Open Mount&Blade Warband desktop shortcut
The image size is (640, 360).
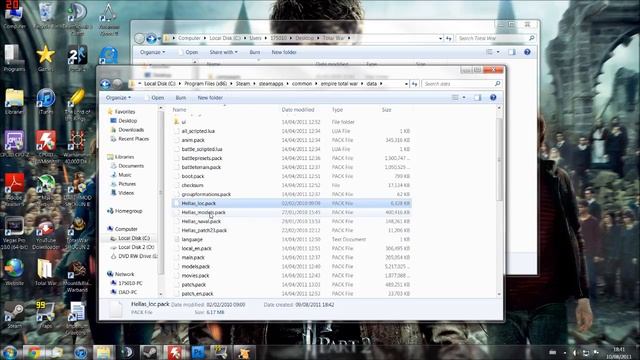point(77,277)
